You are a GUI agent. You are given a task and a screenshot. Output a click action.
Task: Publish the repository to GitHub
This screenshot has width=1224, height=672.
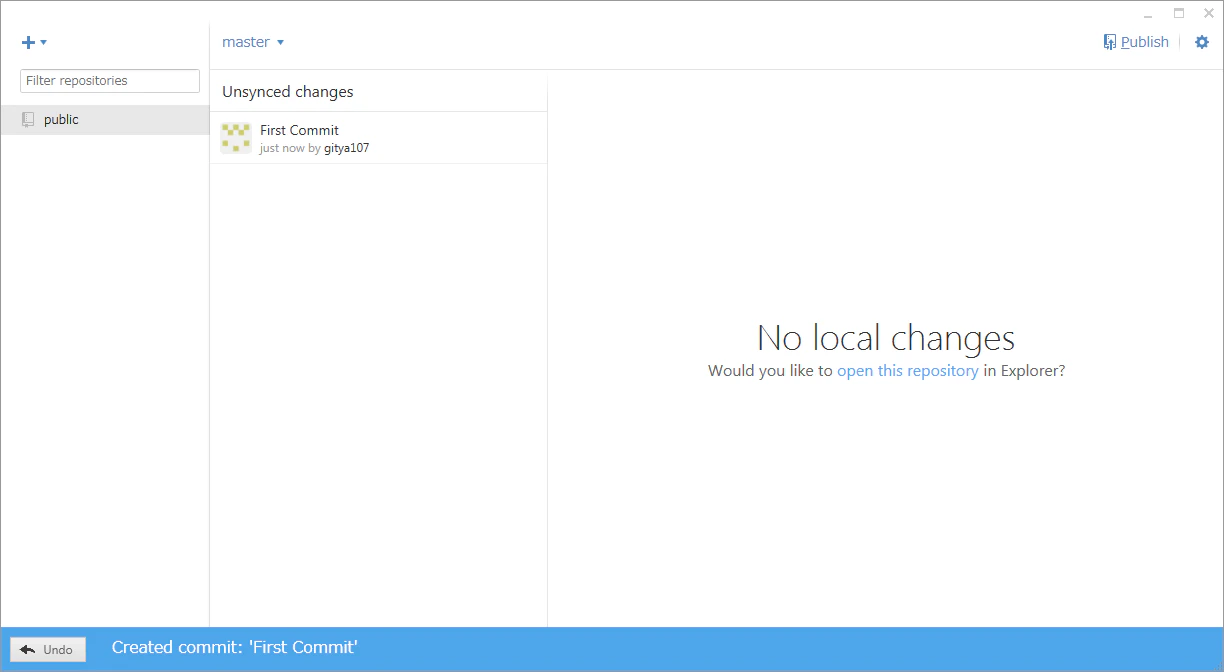point(1136,42)
